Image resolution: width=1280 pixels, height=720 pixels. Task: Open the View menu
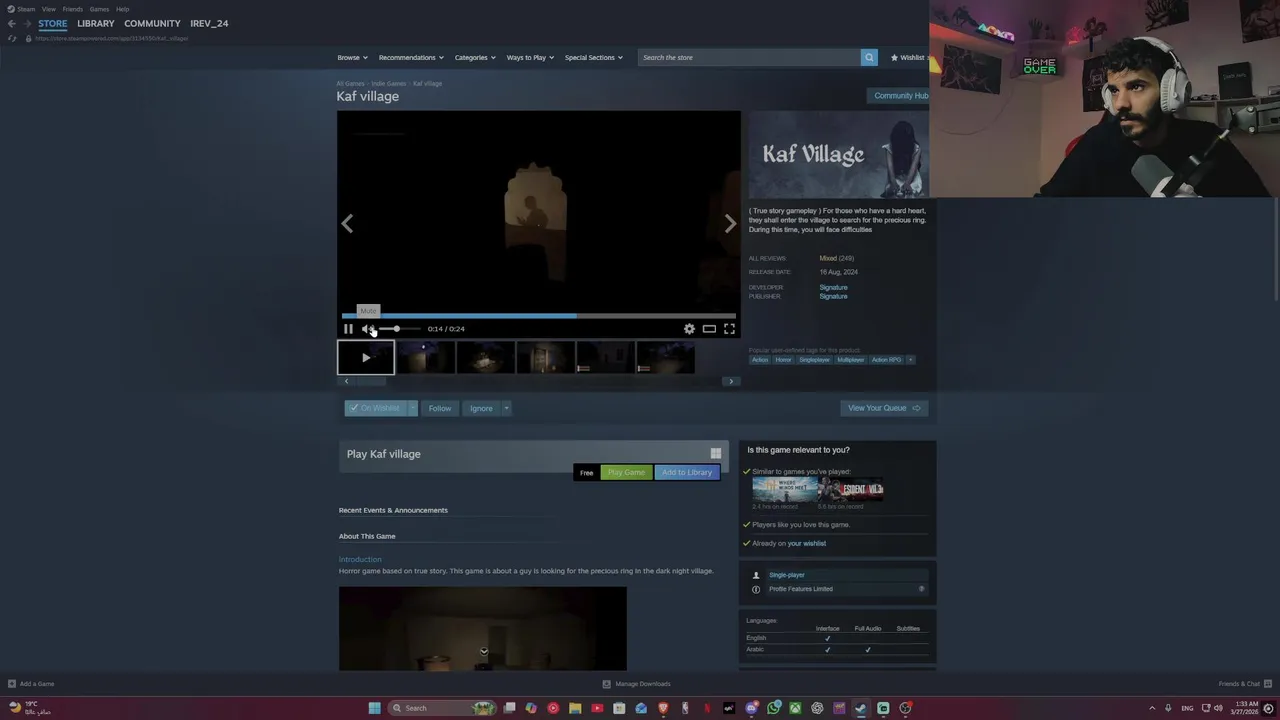coord(48,9)
